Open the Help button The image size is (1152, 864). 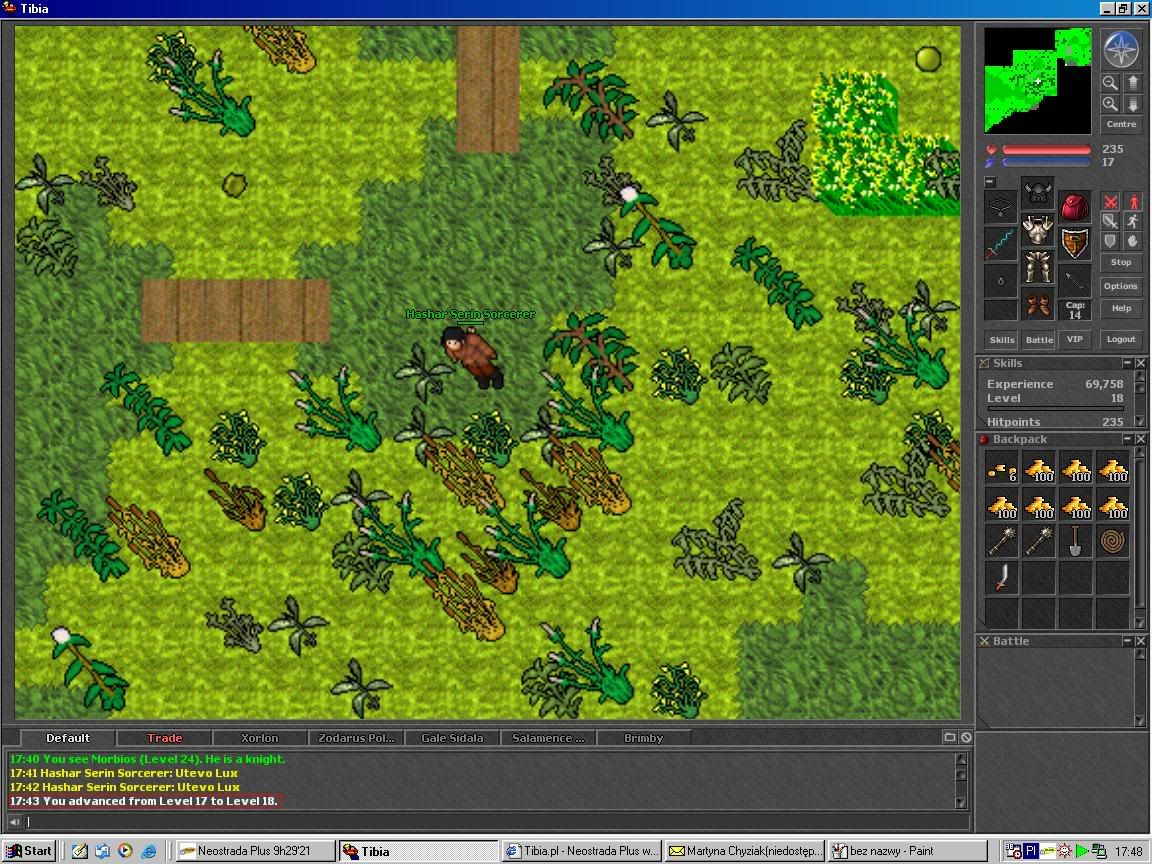[1121, 309]
